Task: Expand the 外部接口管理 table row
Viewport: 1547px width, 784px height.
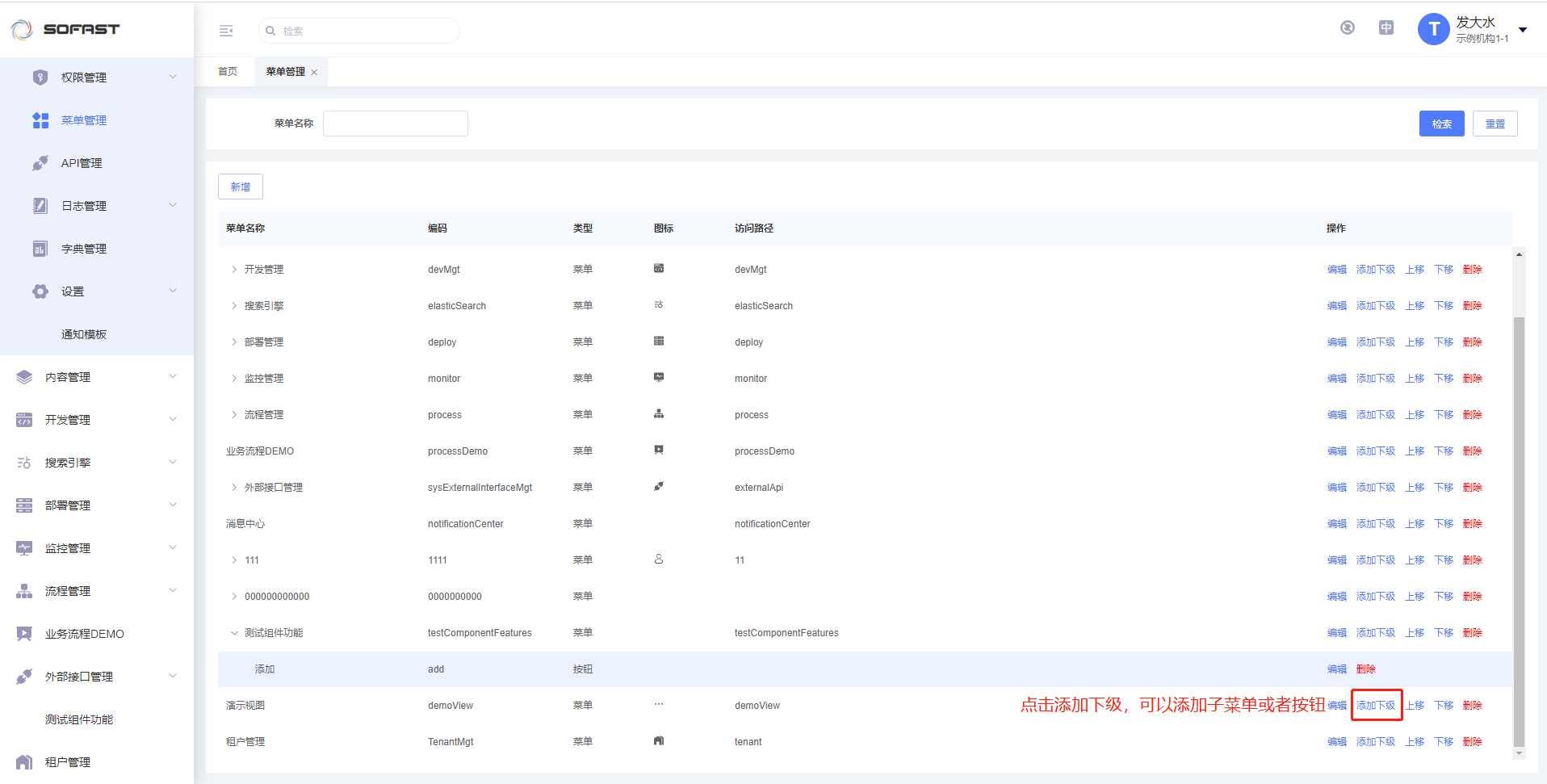Action: coord(234,488)
